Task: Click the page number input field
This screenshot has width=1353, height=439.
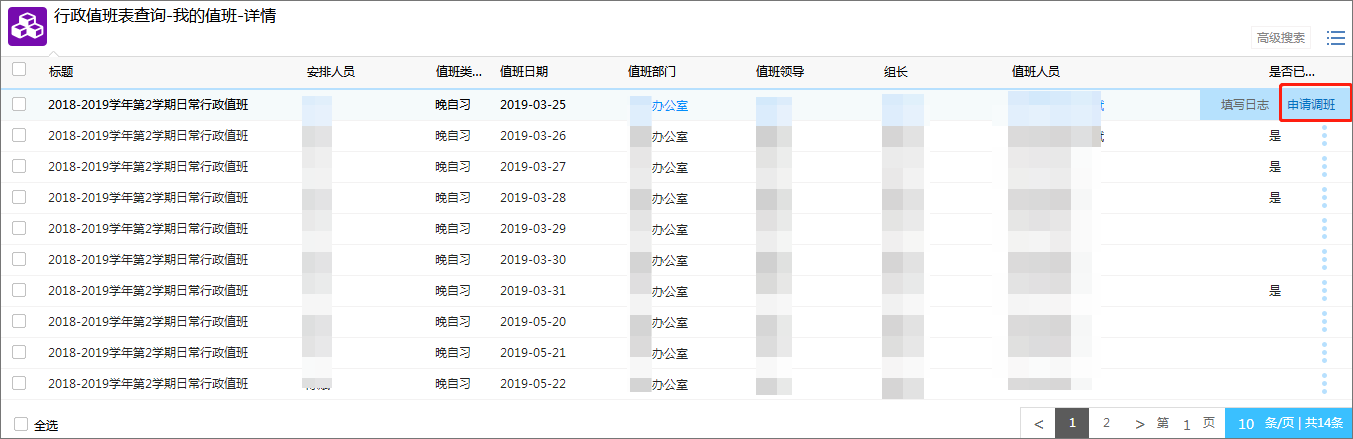Action: [1186, 424]
